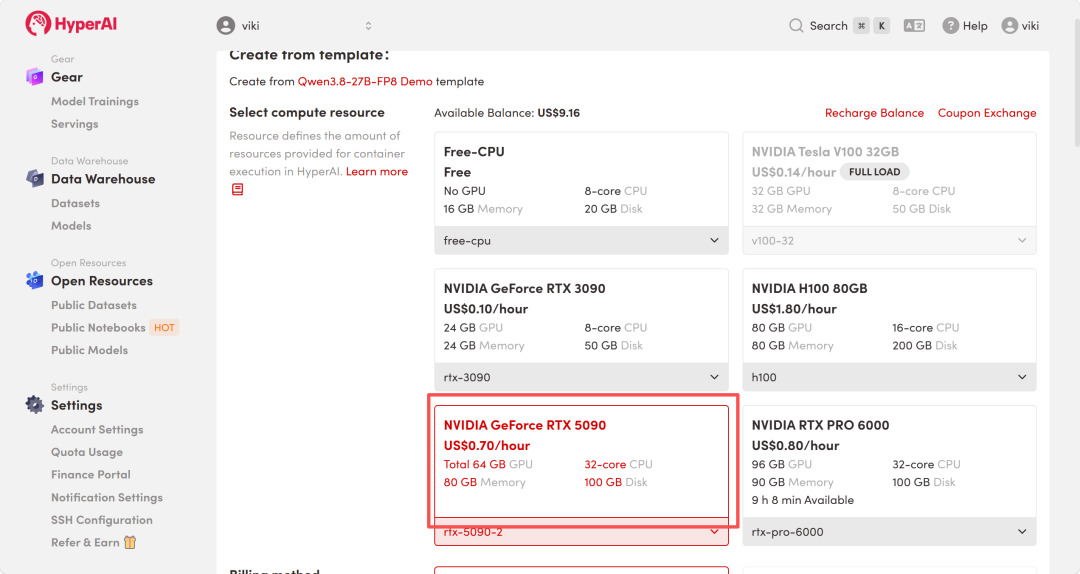This screenshot has width=1080, height=574.
Task: Open the rtx-5090-2 variant dropdown
Action: (x=581, y=532)
